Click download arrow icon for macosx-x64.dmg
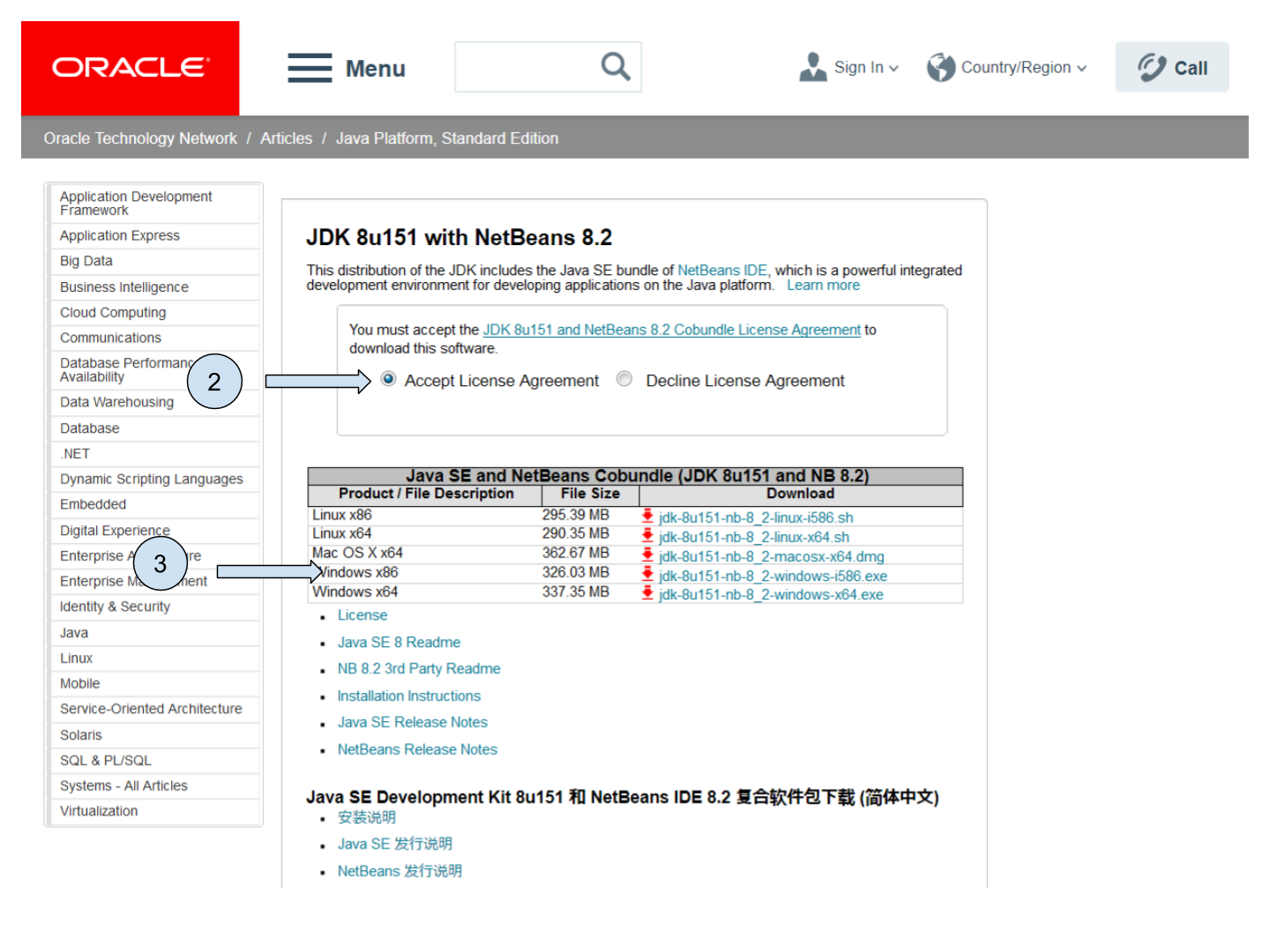The height and width of the screenshot is (952, 1270). (647, 555)
